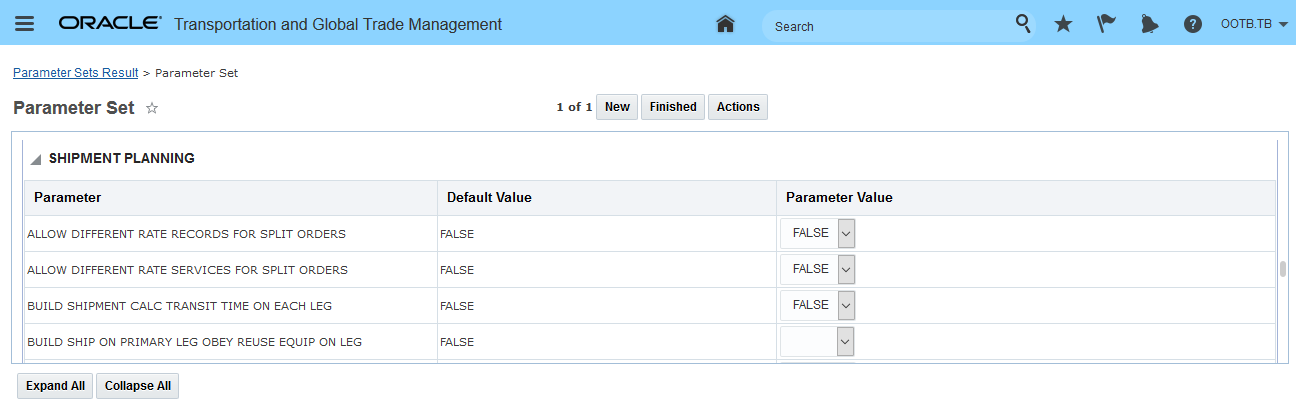
Task: Open the OOTB.TB user menu
Action: (1253, 24)
